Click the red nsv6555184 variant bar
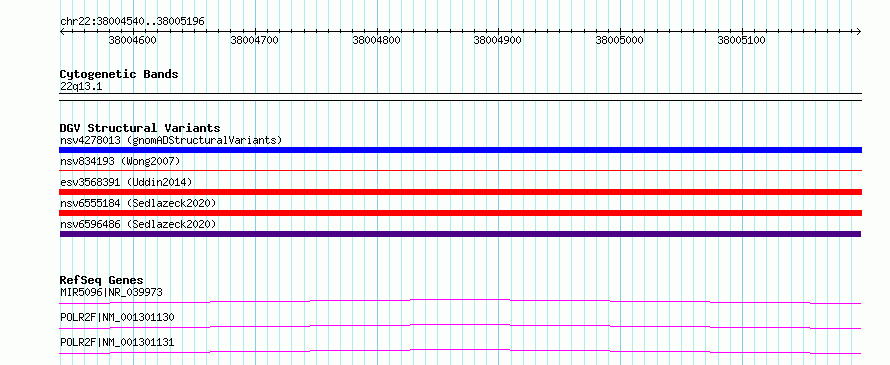 pos(460,213)
